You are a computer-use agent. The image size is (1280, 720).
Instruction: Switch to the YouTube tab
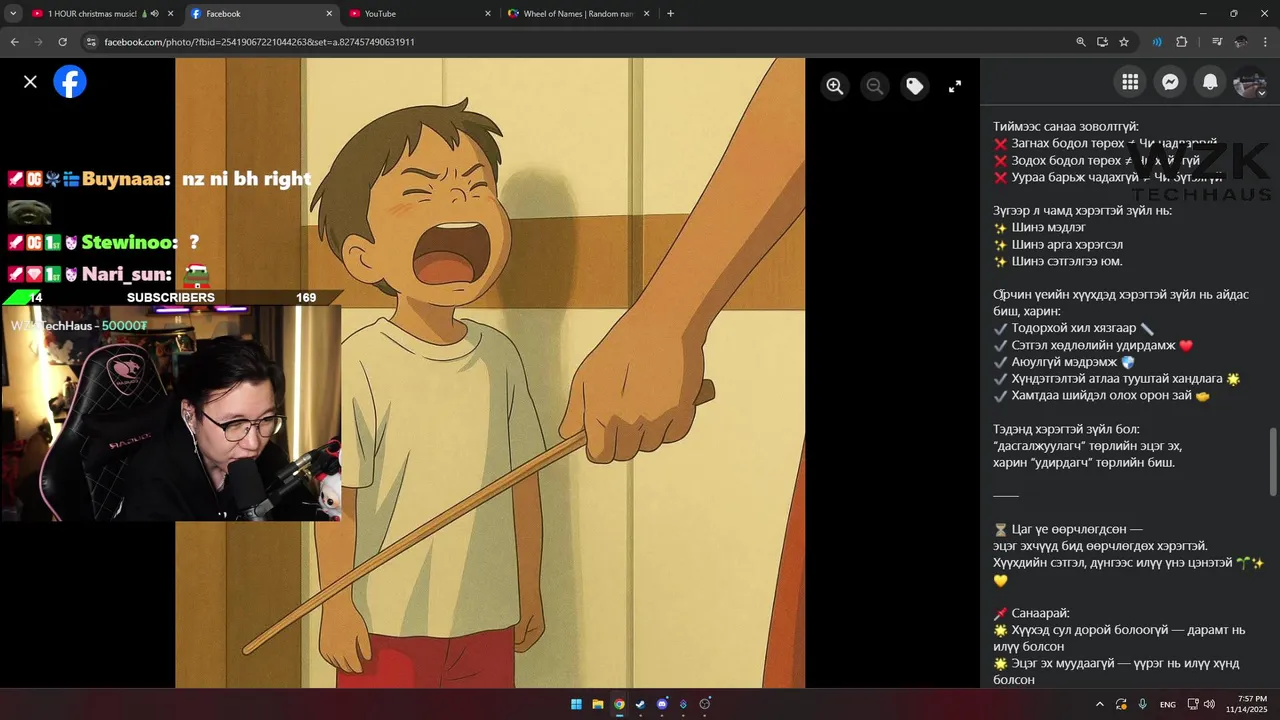(421, 14)
